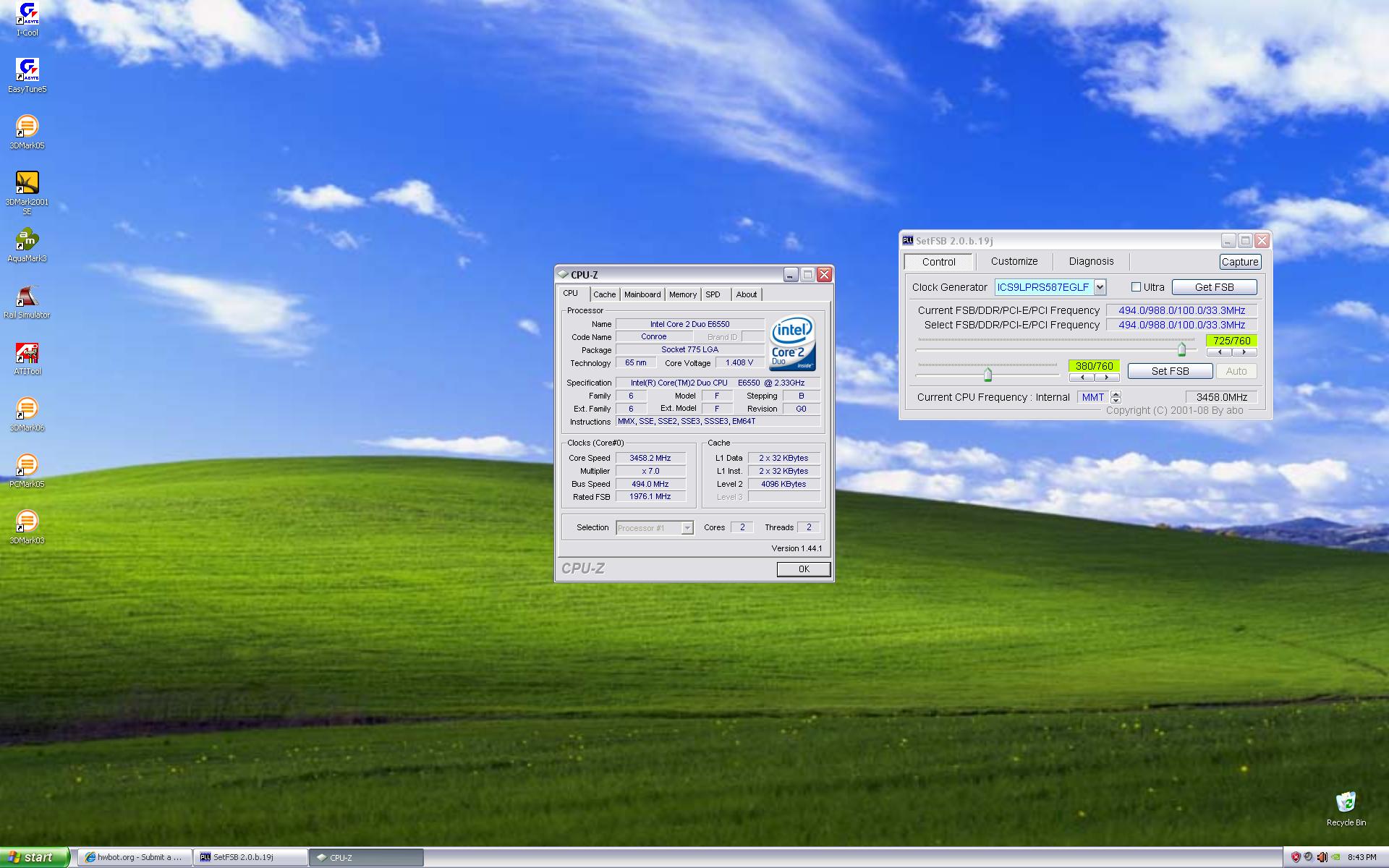Select the AquaMark3 desktop icon
Image resolution: width=1389 pixels, height=868 pixels.
click(27, 245)
